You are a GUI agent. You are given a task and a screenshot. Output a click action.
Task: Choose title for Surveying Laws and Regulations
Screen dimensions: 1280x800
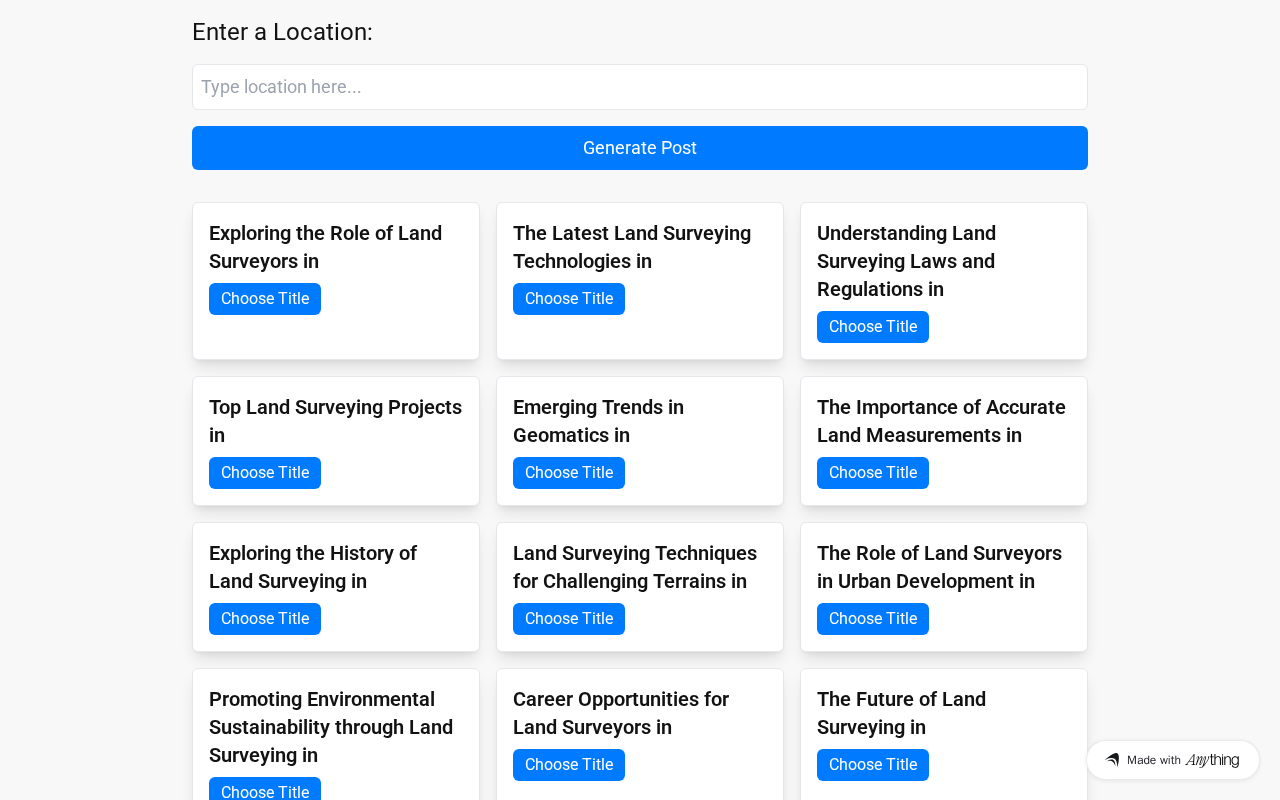(873, 327)
